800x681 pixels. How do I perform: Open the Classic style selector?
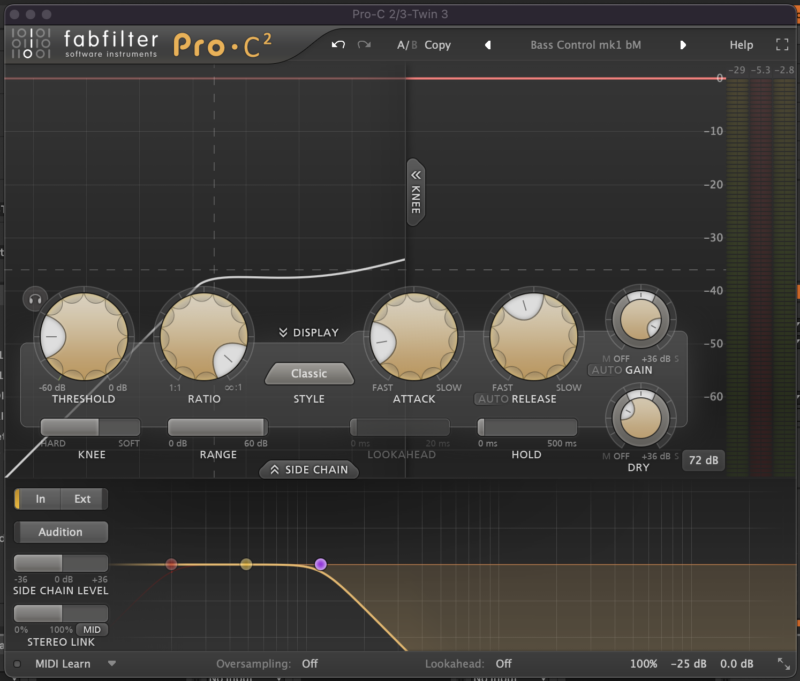pyautogui.click(x=309, y=373)
